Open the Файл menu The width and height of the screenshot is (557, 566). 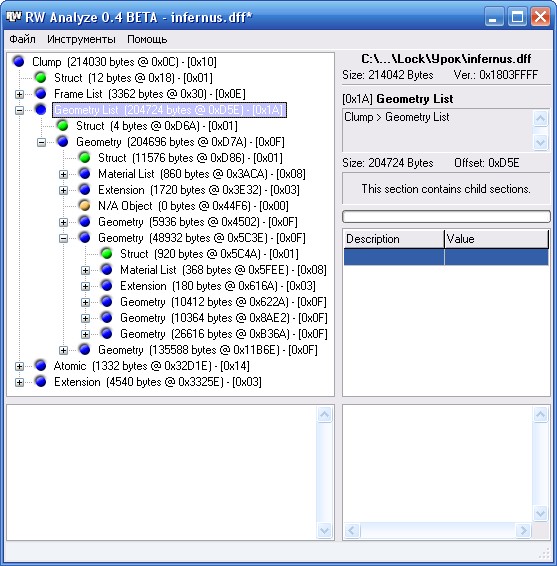pos(22,39)
